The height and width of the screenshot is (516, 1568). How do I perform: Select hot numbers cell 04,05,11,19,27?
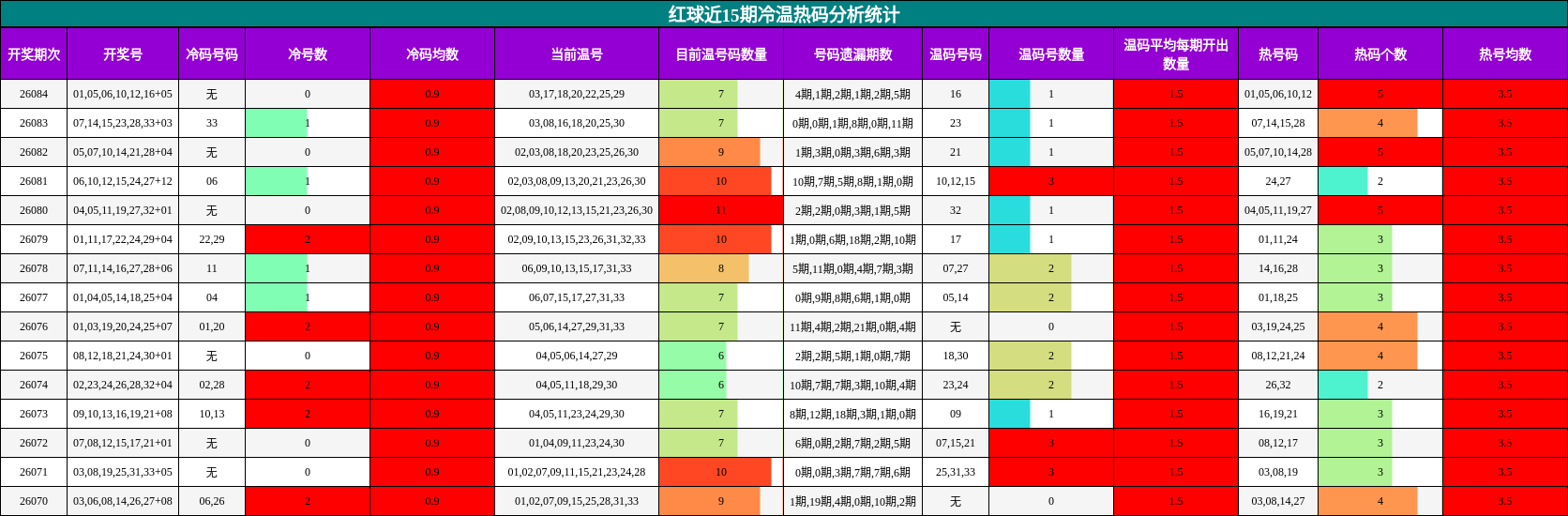click(x=1278, y=210)
